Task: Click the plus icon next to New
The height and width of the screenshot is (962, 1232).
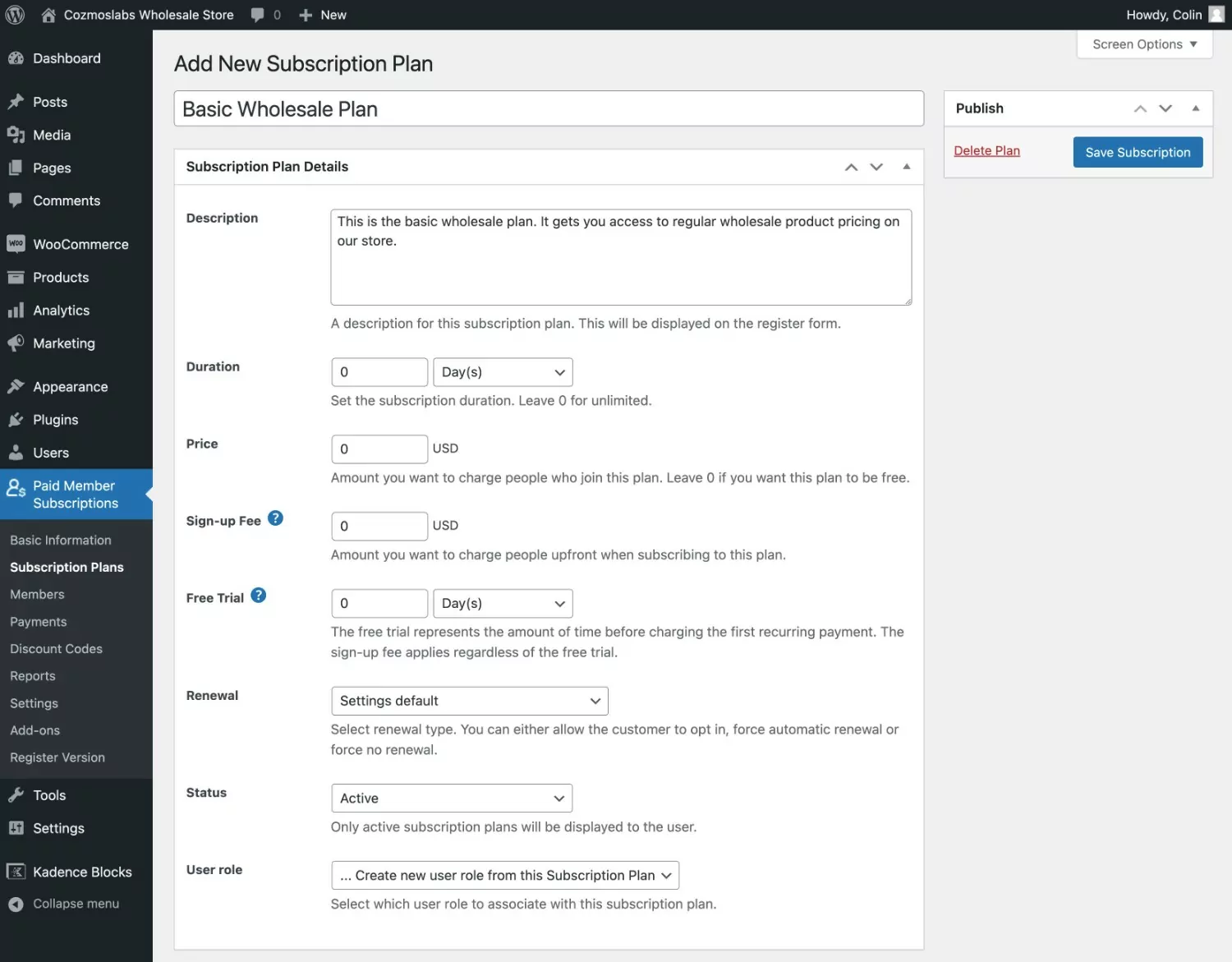Action: coord(306,15)
